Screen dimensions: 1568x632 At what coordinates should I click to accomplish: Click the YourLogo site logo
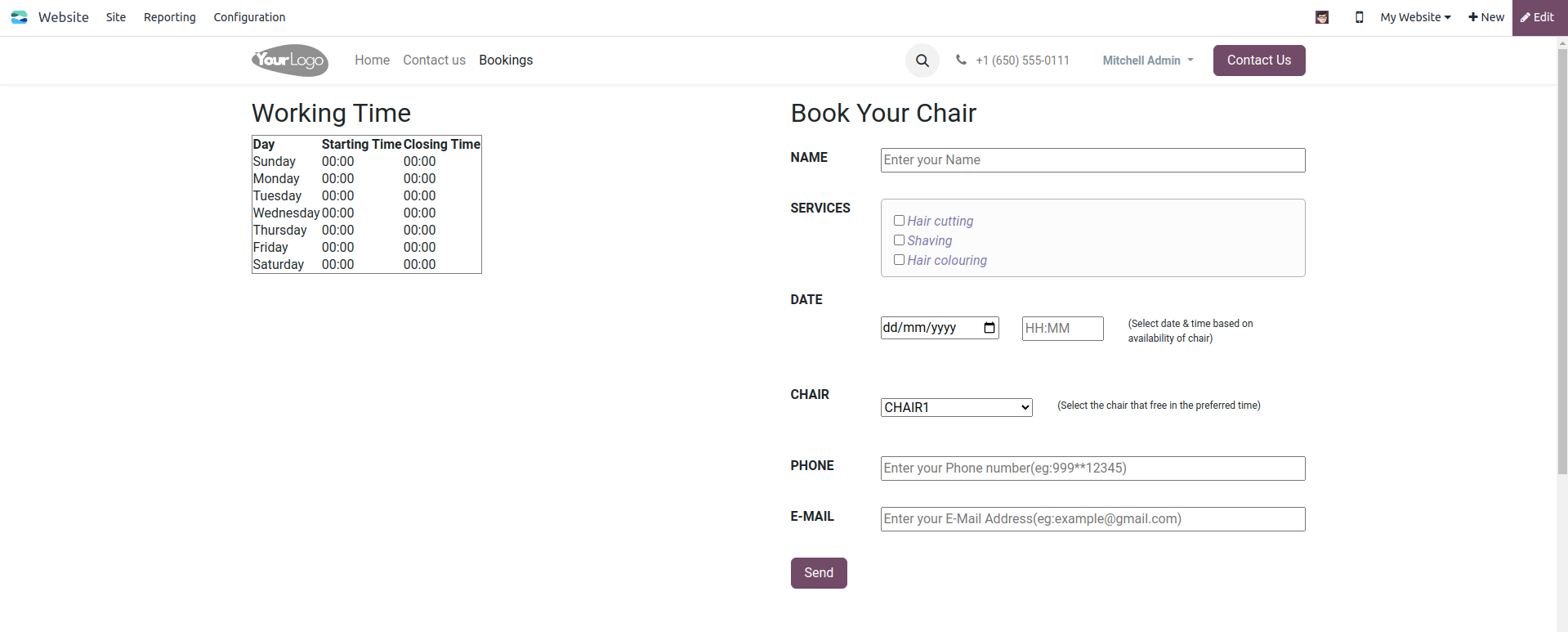tap(290, 61)
